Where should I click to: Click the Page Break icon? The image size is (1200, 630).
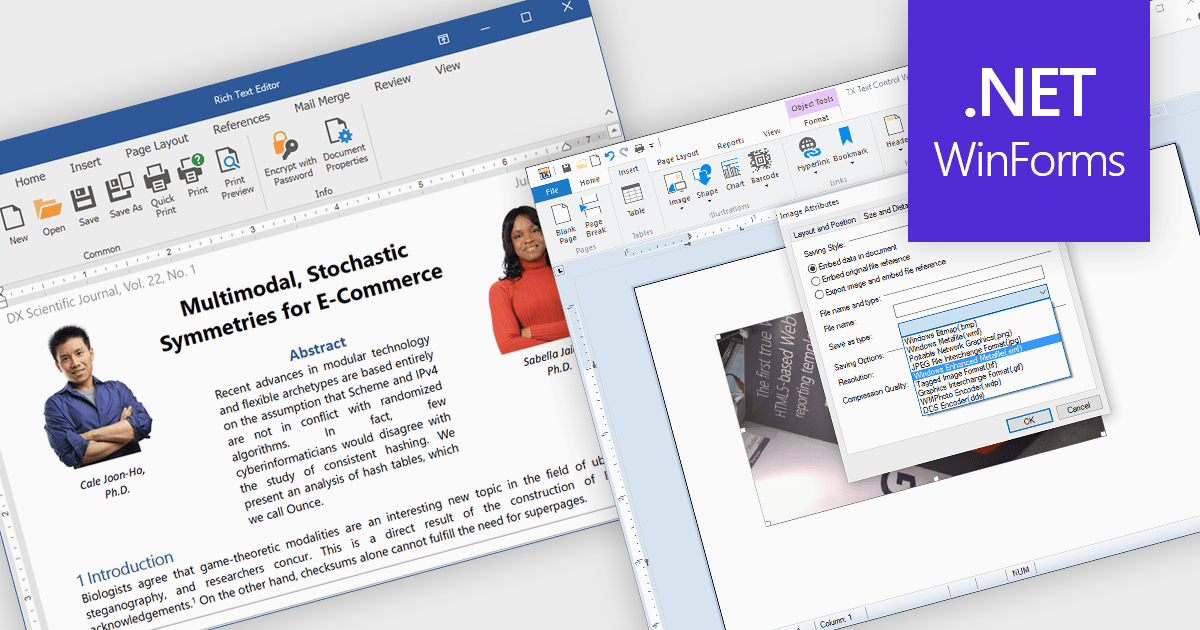(592, 208)
